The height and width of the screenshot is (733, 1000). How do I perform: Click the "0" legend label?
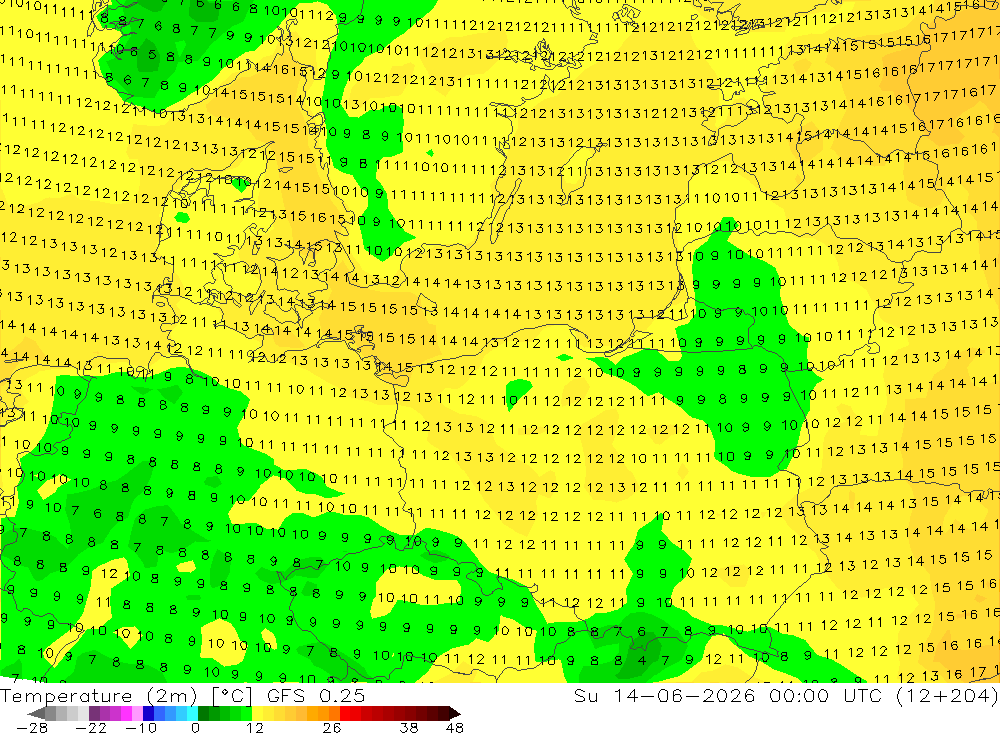pos(196,728)
